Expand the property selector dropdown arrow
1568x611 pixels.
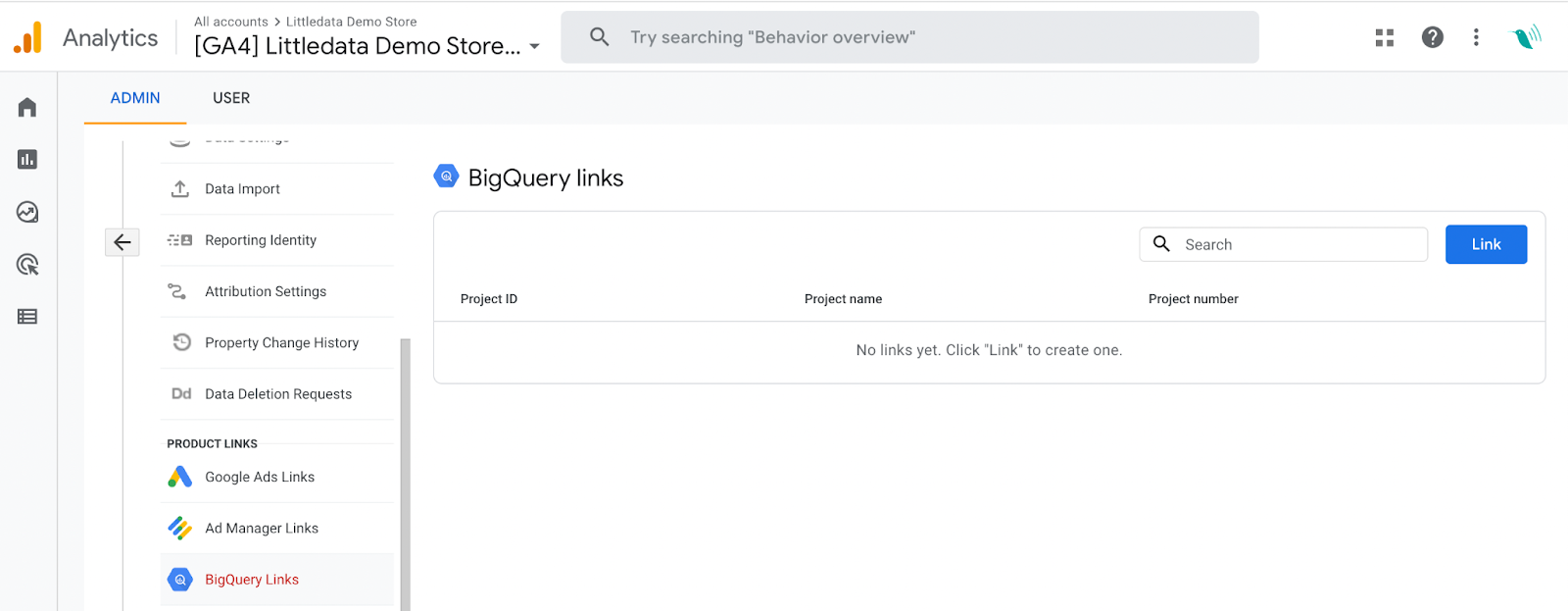coord(534,46)
